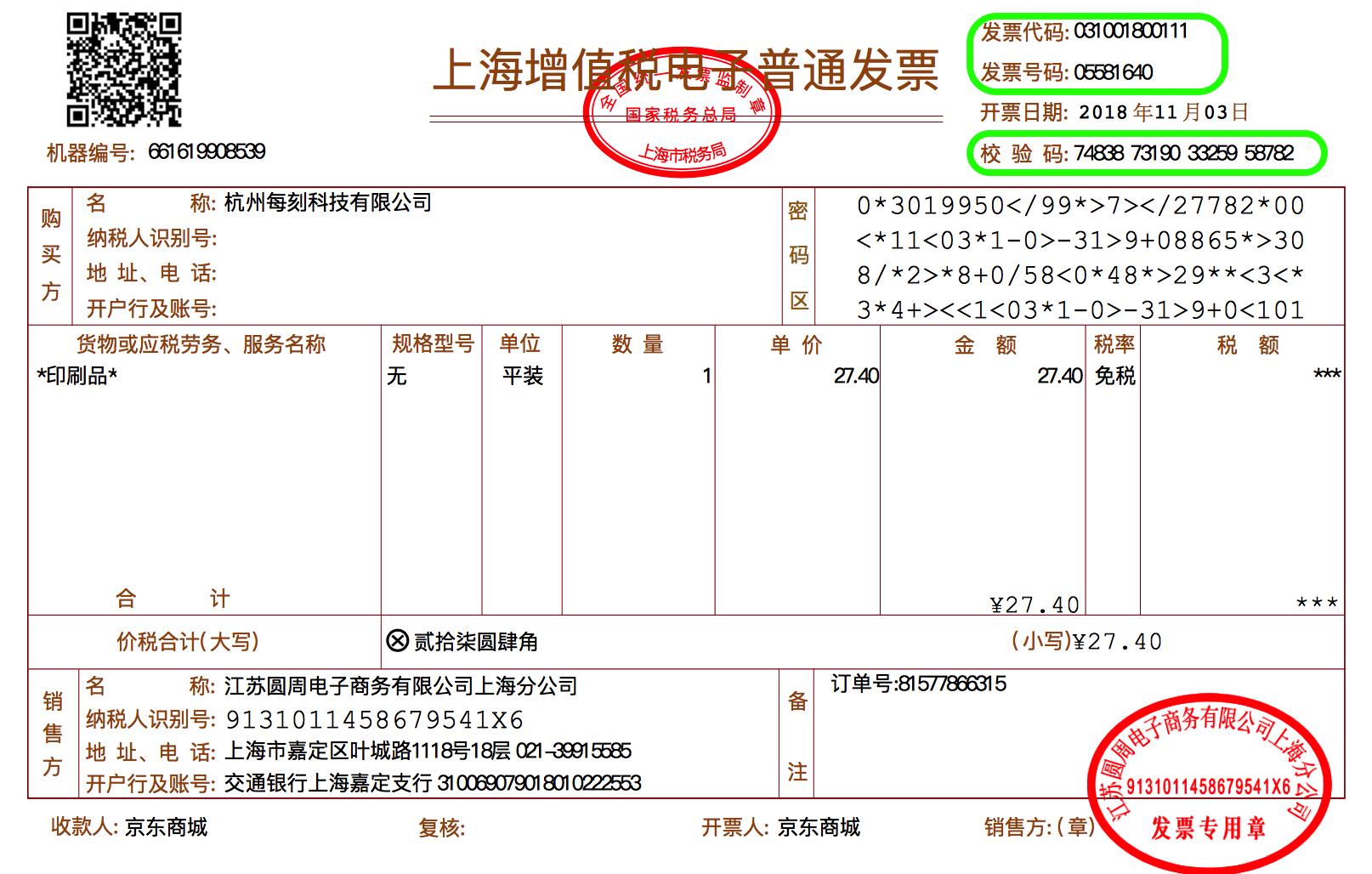Select invoice code 031001800111
1372x874 pixels.
(1131, 31)
